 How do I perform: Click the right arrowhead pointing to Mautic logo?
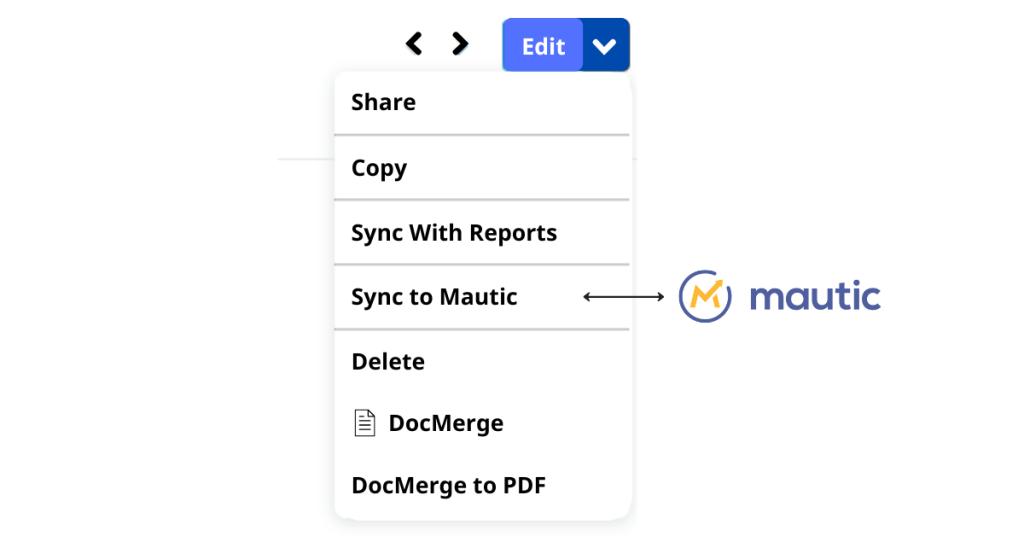[660, 296]
